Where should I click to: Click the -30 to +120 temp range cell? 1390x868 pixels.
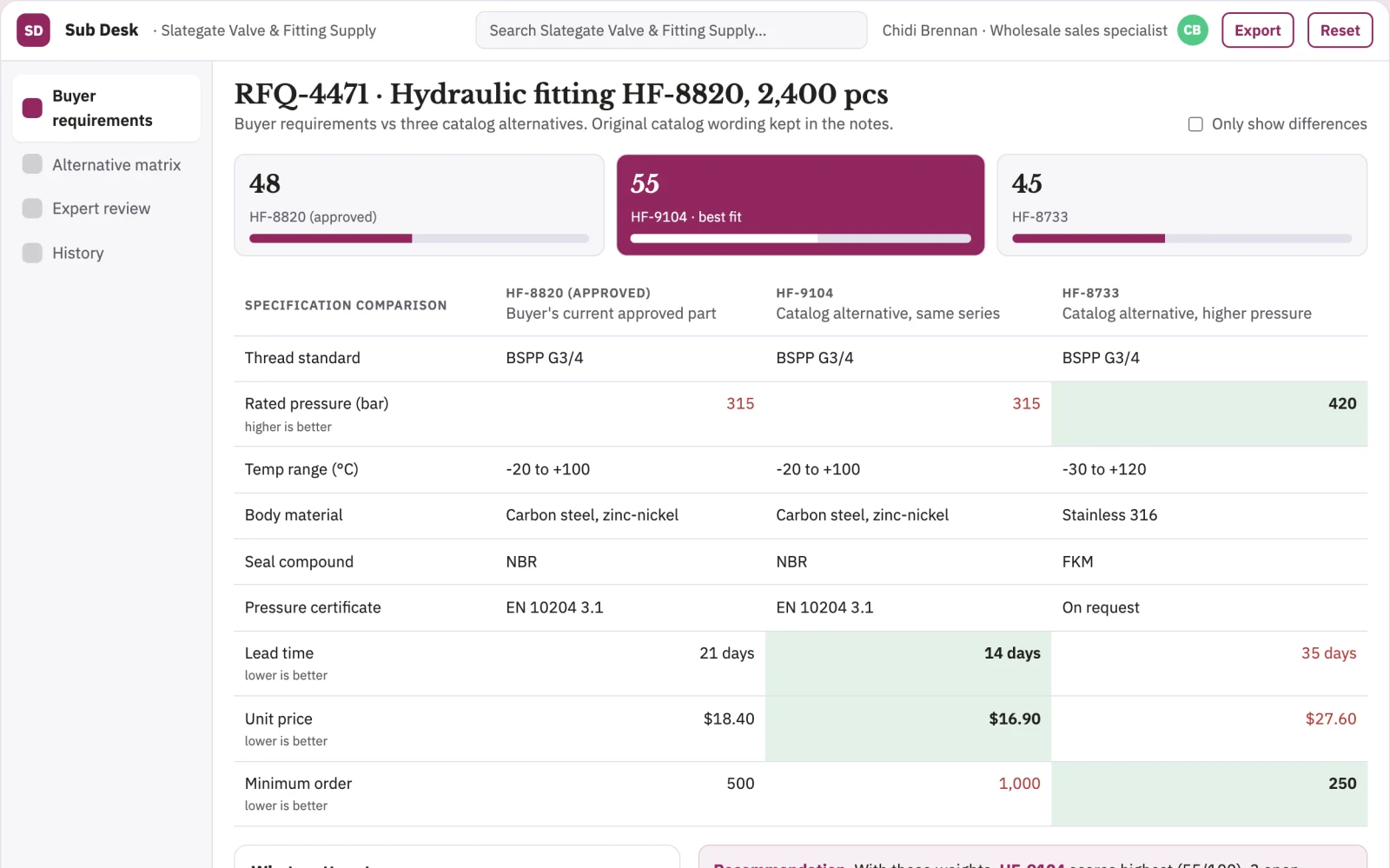tap(1209, 469)
